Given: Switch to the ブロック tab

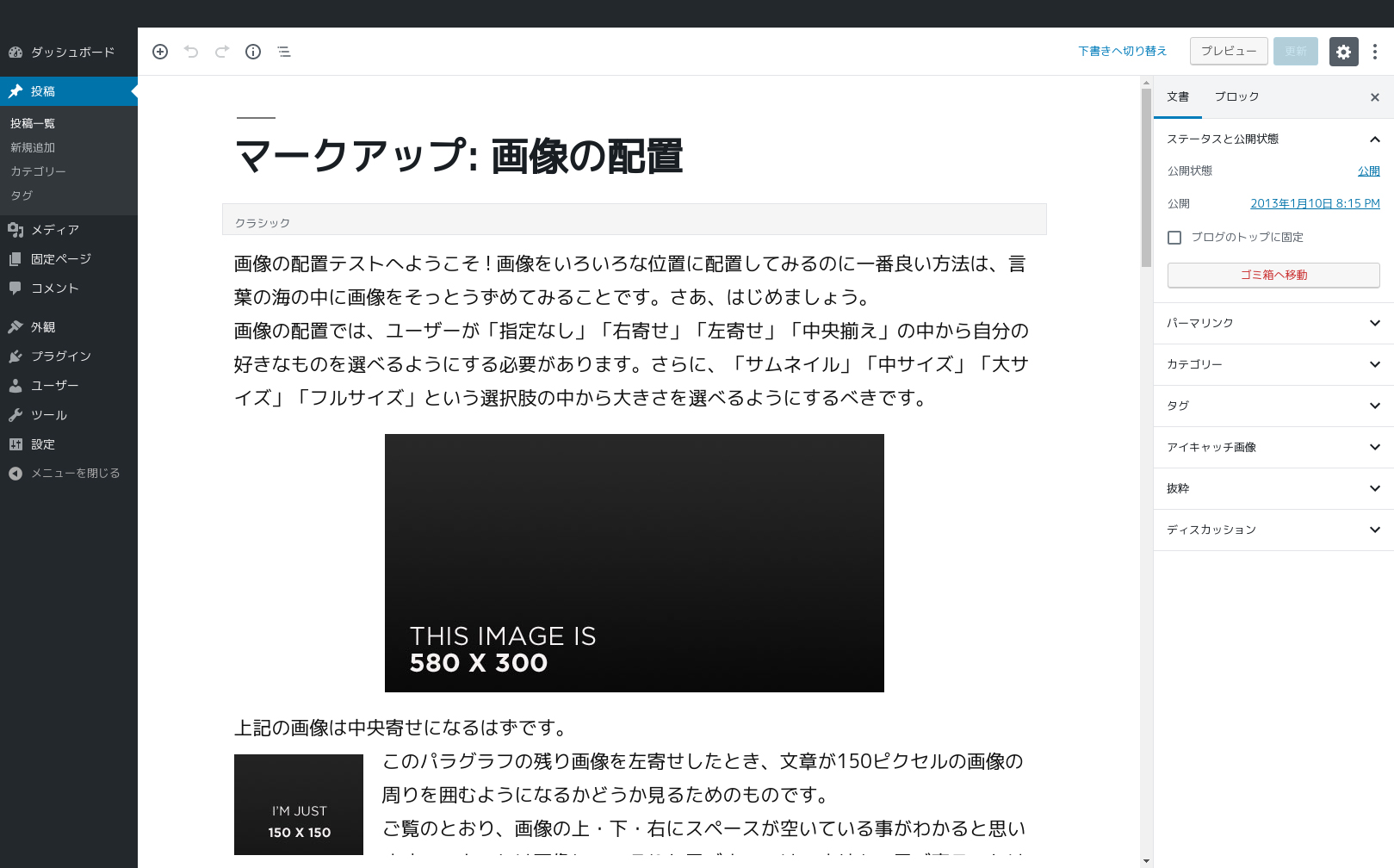Looking at the screenshot, I should coord(1236,97).
